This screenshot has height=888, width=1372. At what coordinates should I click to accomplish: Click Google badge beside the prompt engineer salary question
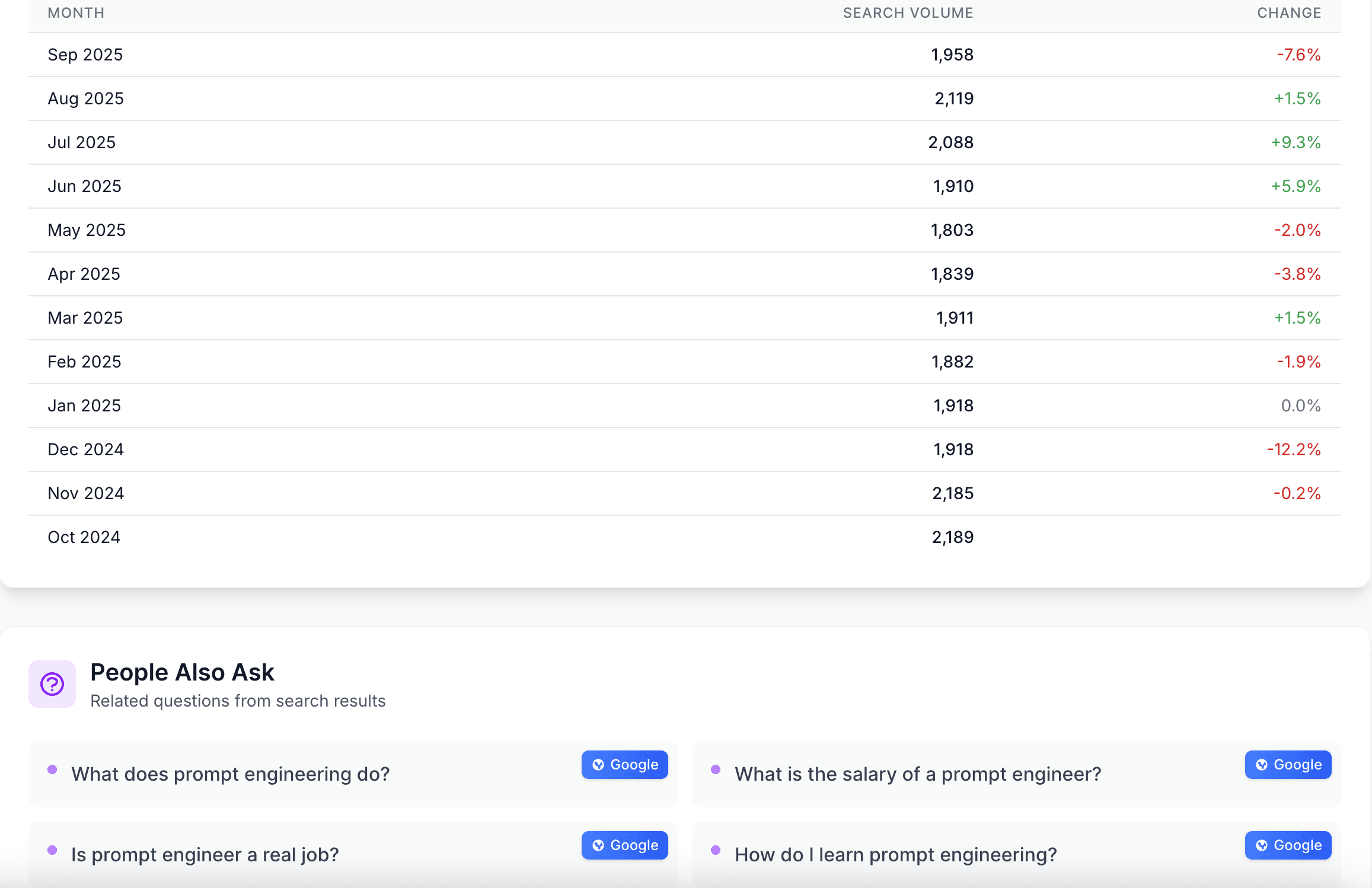(x=1288, y=765)
